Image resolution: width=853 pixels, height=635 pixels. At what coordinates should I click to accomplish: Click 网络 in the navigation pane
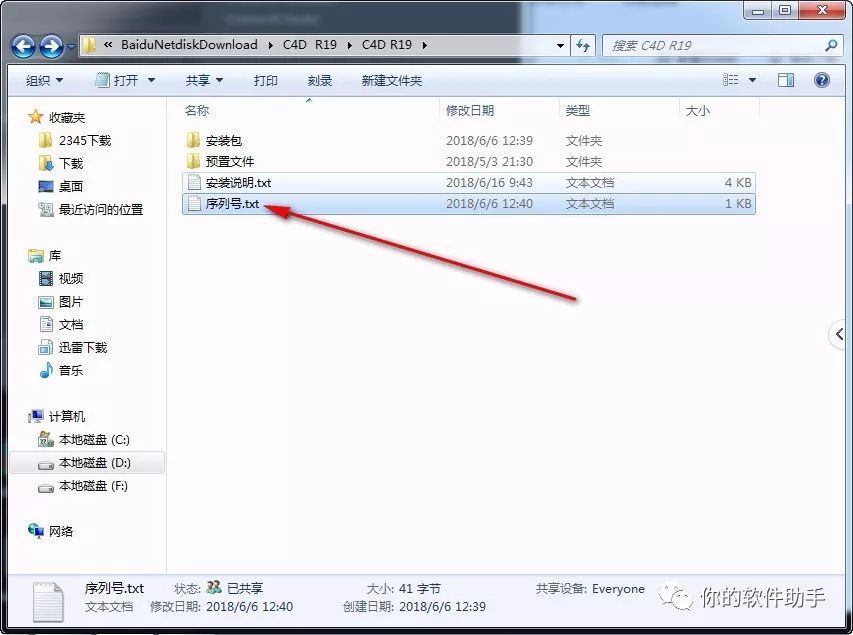61,532
